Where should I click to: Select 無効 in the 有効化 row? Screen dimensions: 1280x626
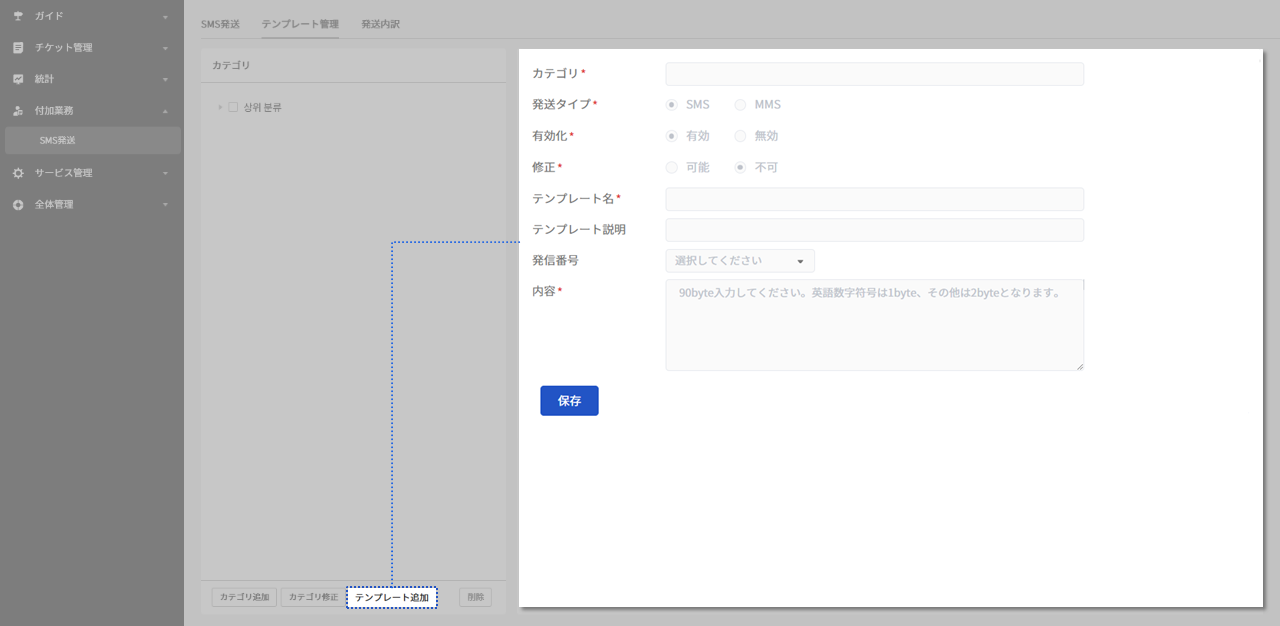[x=740, y=136]
